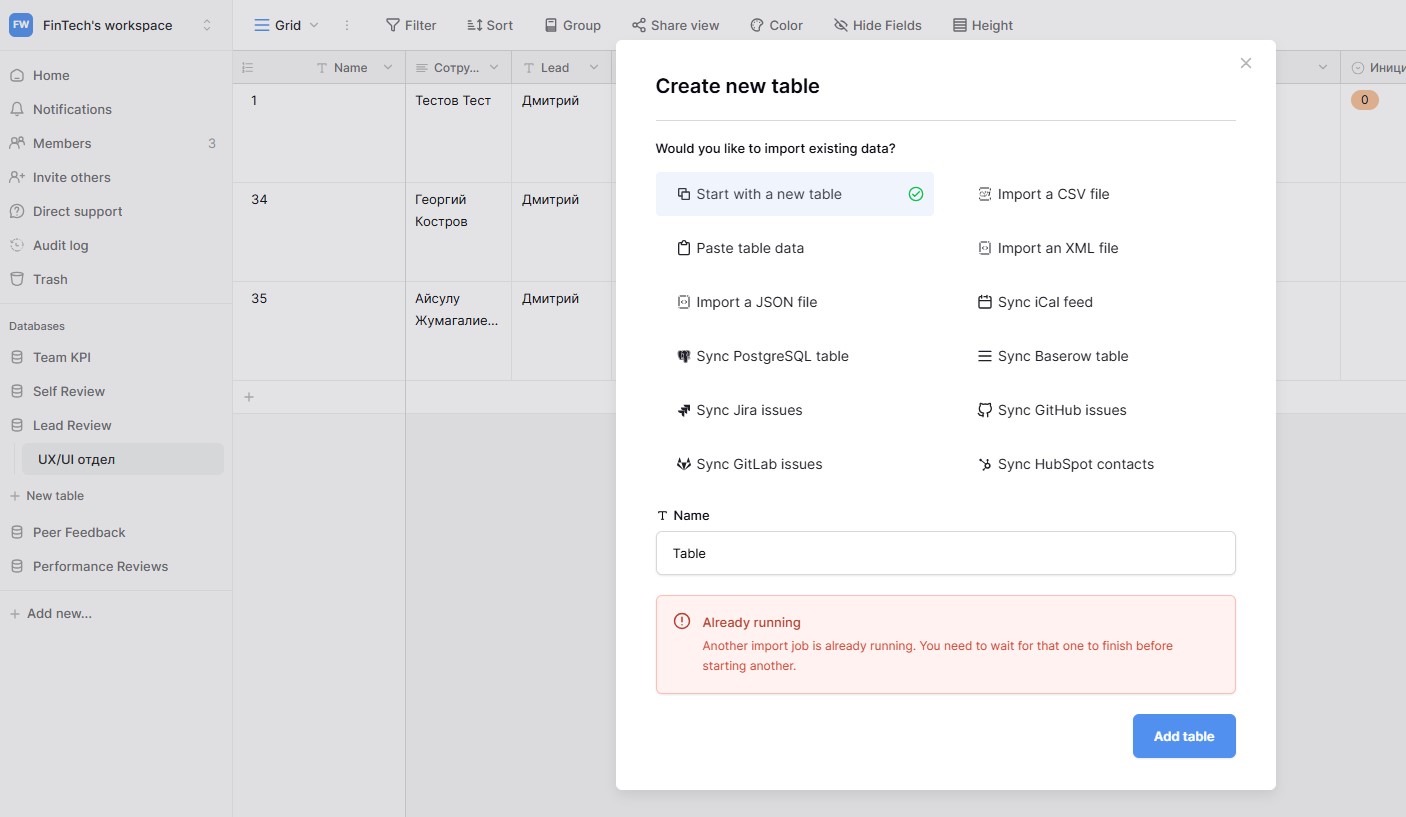Screen dimensions: 1406x817
Task: Click the PostgreSQL elephant icon
Action: coord(684,356)
